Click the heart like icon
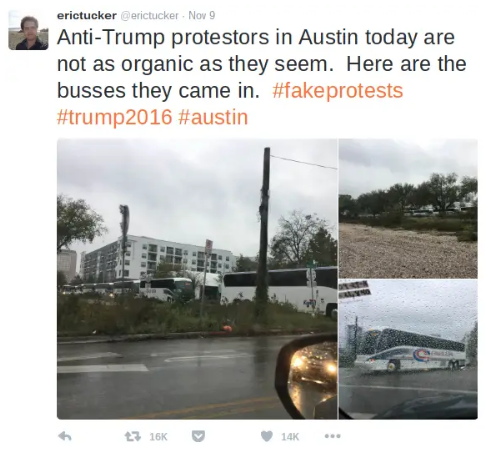Screen dimensions: 502x449 tap(266, 436)
